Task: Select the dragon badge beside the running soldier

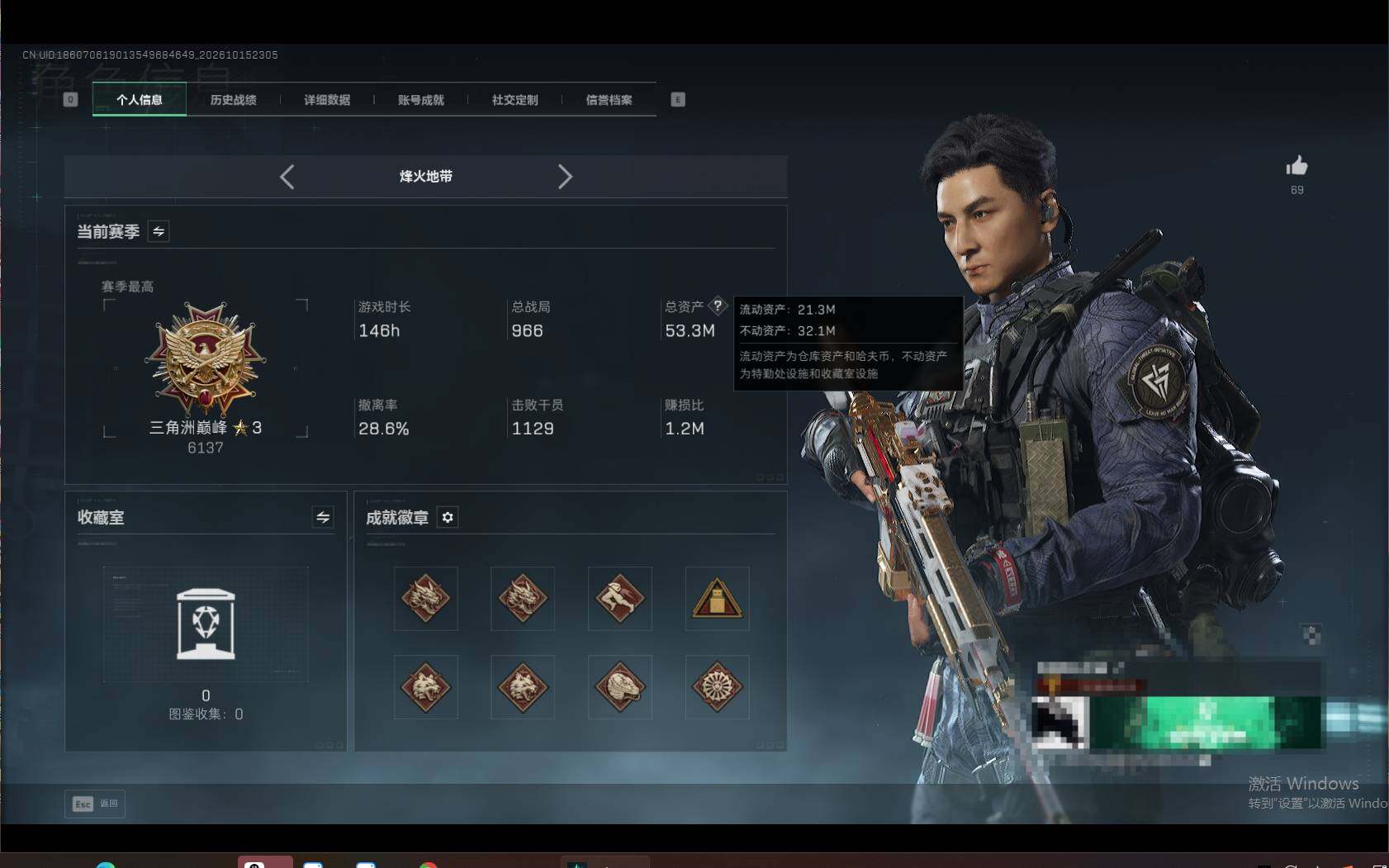Action: (x=523, y=598)
